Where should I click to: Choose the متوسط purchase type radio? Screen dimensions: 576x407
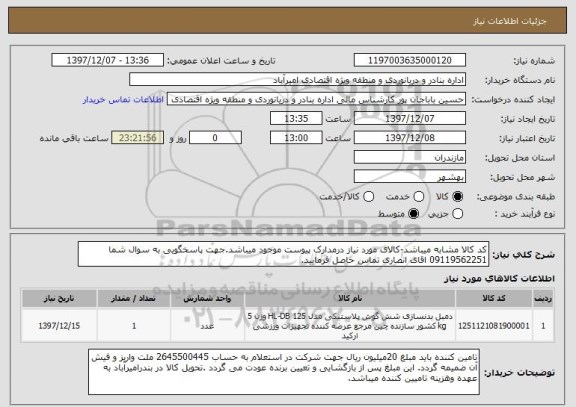414,213
